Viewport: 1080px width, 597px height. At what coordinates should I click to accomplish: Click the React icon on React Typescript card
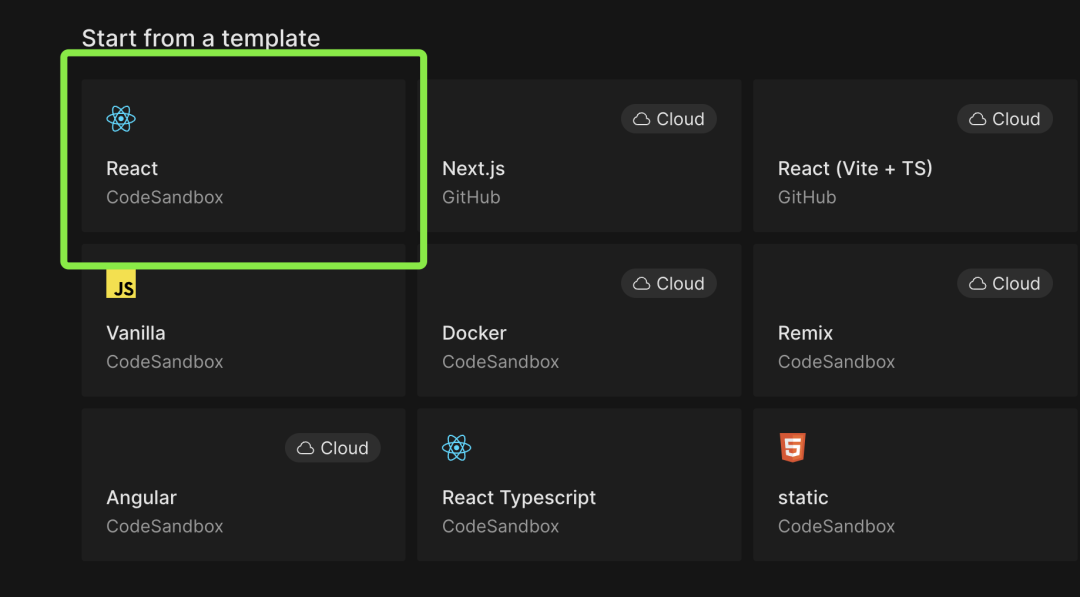coord(457,448)
